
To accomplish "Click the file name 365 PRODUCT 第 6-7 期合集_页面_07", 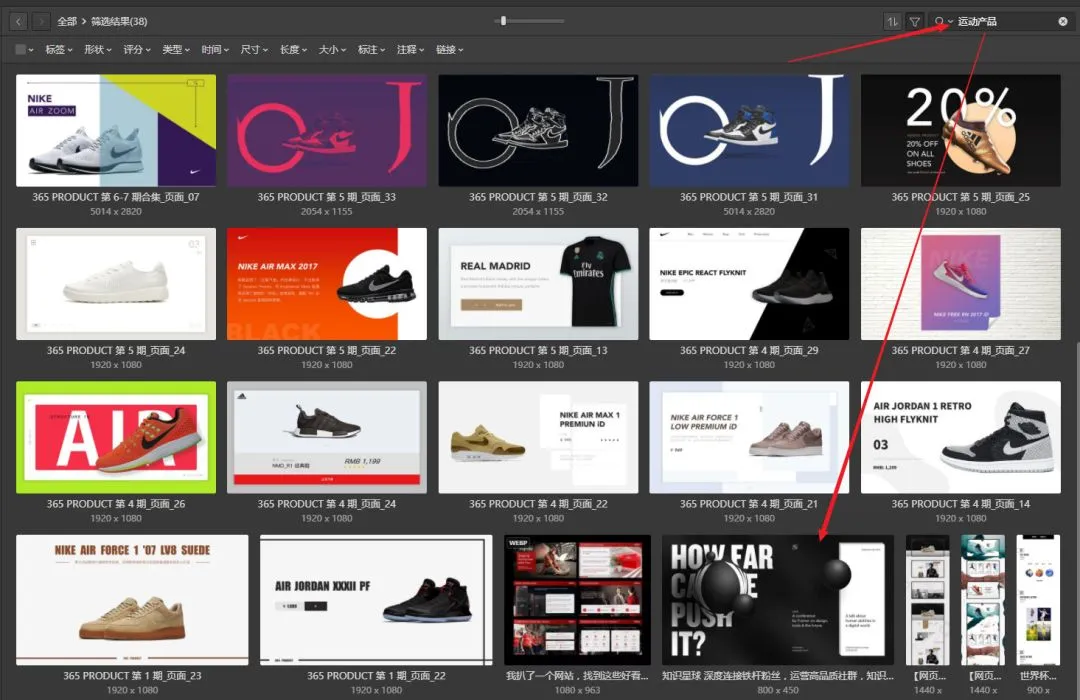I will pos(116,197).
